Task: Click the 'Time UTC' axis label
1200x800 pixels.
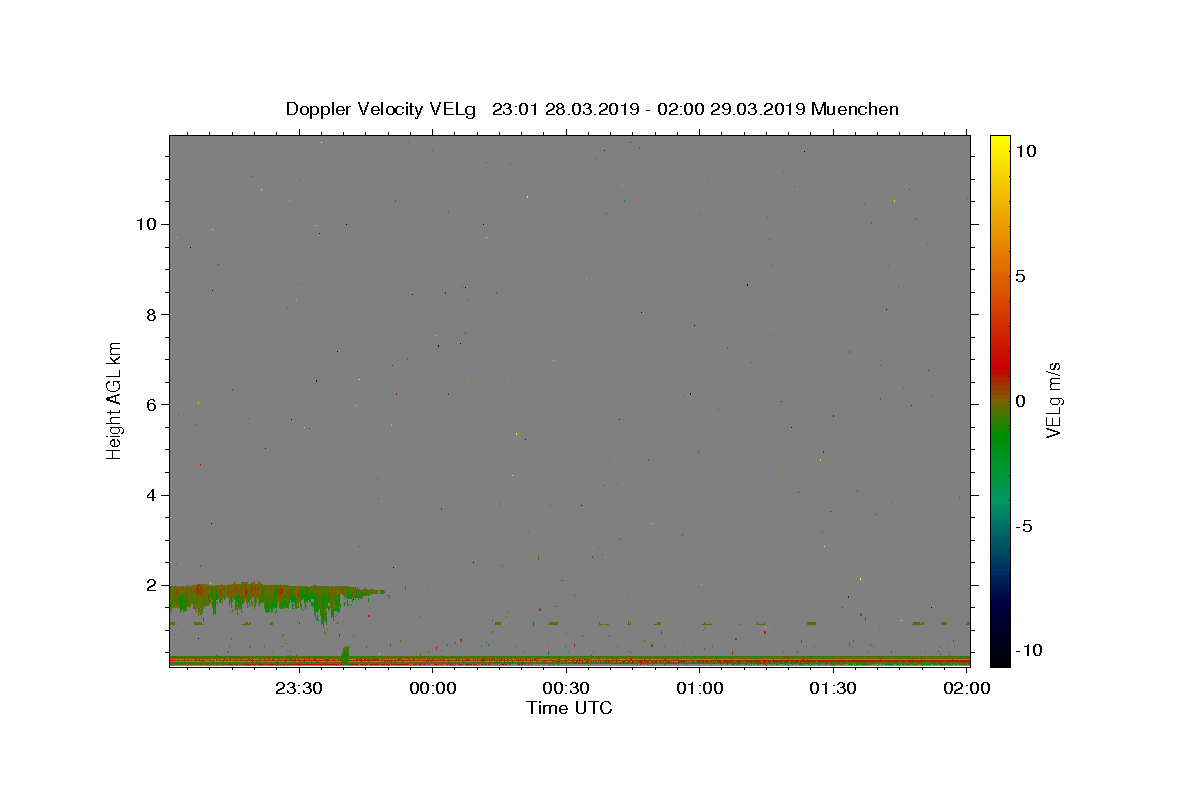Action: tap(569, 708)
